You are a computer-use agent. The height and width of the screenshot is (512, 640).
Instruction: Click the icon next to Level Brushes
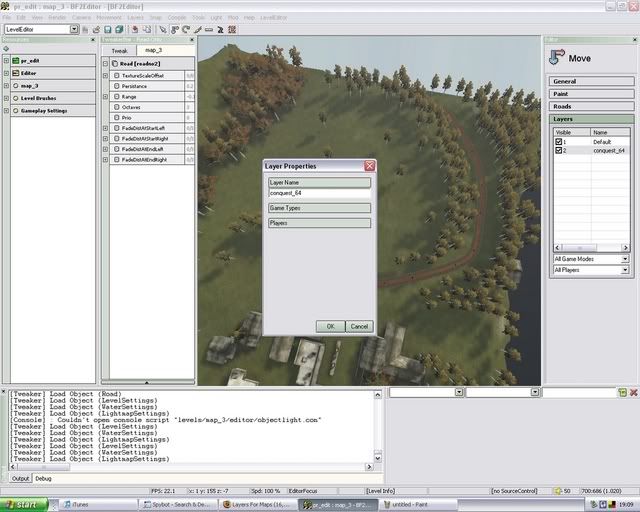pos(15,98)
